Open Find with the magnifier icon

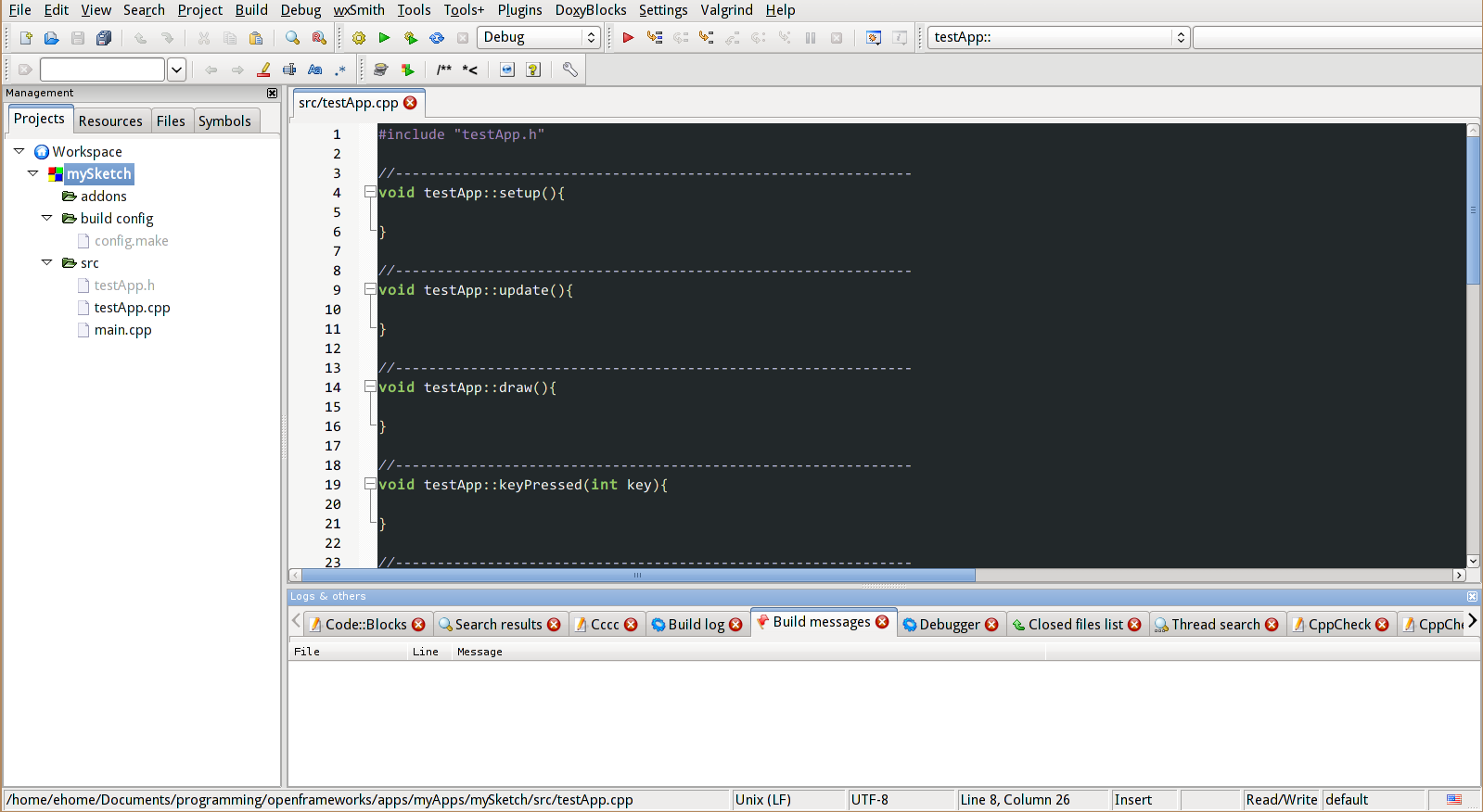[x=293, y=38]
